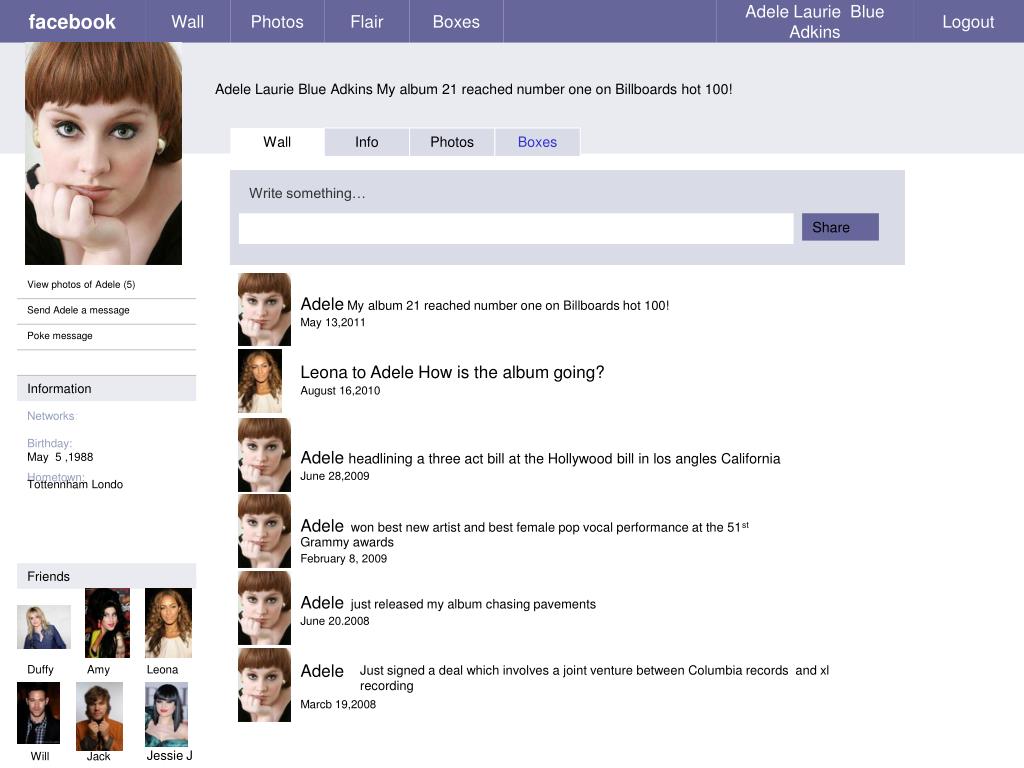This screenshot has width=1024, height=768.
Task: Click the Adele Laurie Blue Adkins header name
Action: [814, 22]
